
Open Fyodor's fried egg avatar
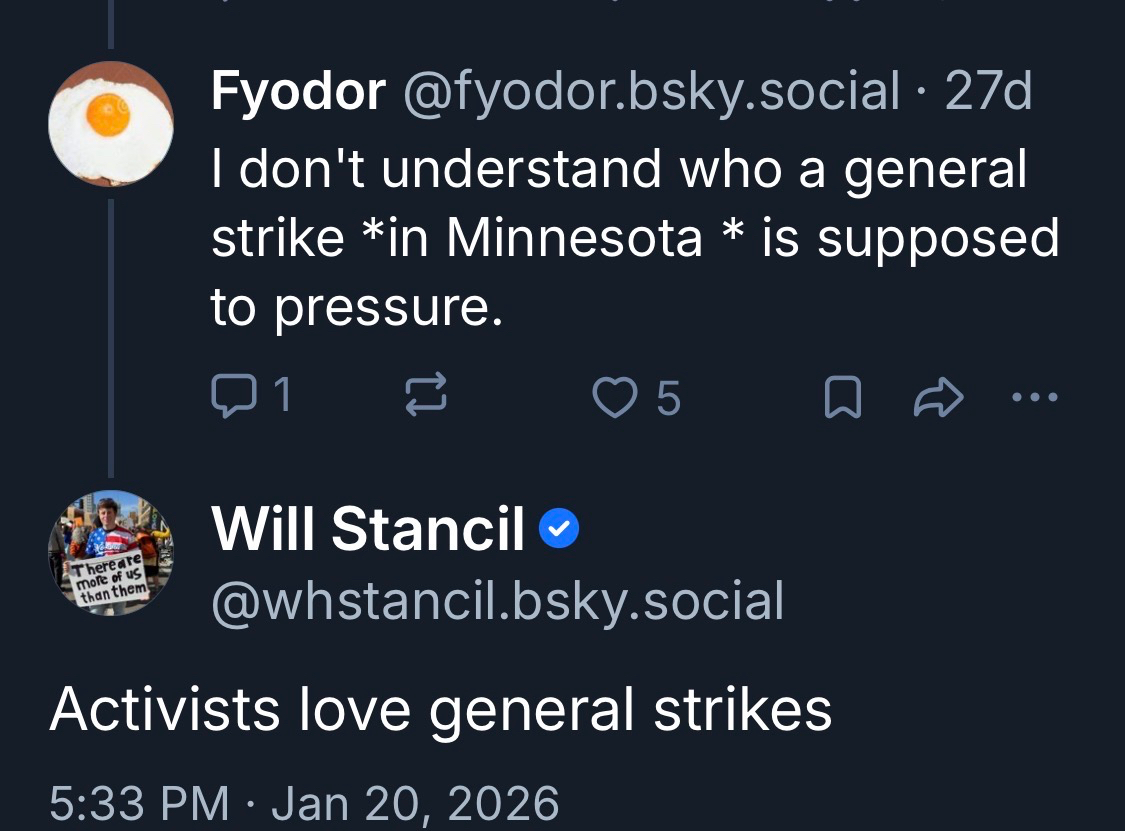click(x=111, y=123)
